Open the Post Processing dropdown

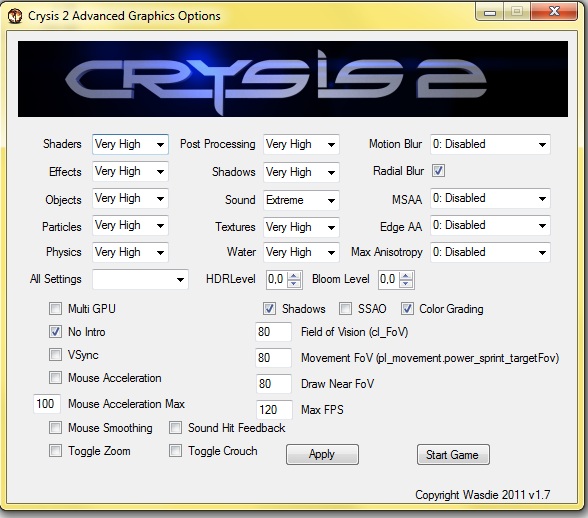click(301, 144)
